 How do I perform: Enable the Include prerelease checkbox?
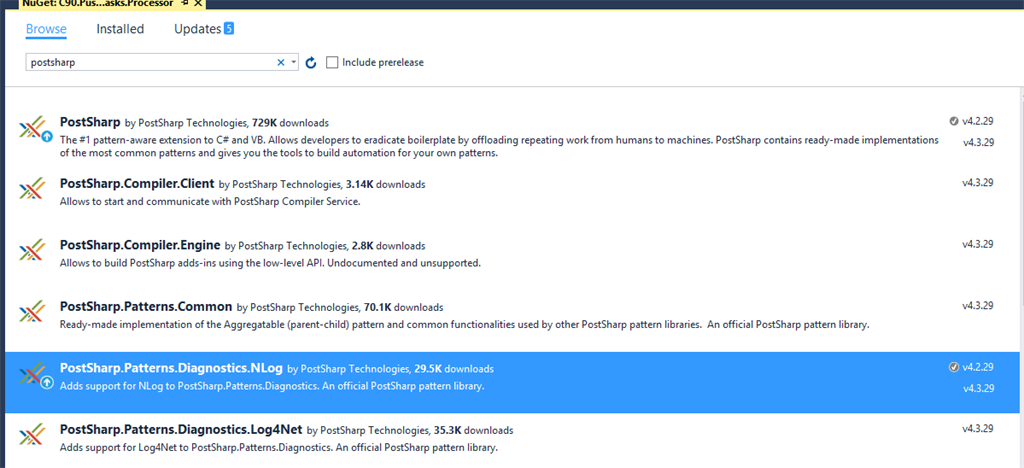tap(332, 62)
